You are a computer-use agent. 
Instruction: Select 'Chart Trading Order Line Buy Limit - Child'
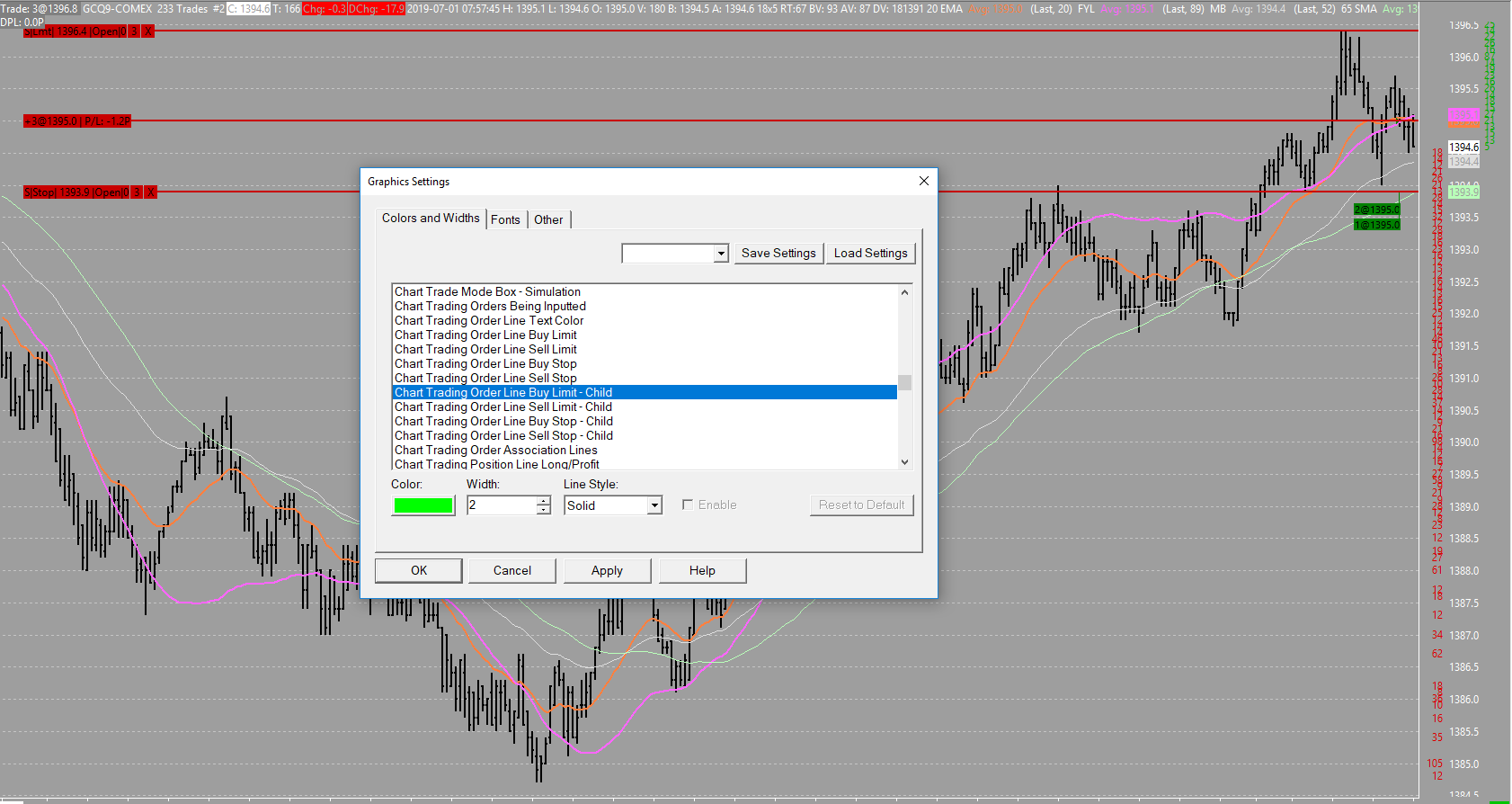click(645, 393)
